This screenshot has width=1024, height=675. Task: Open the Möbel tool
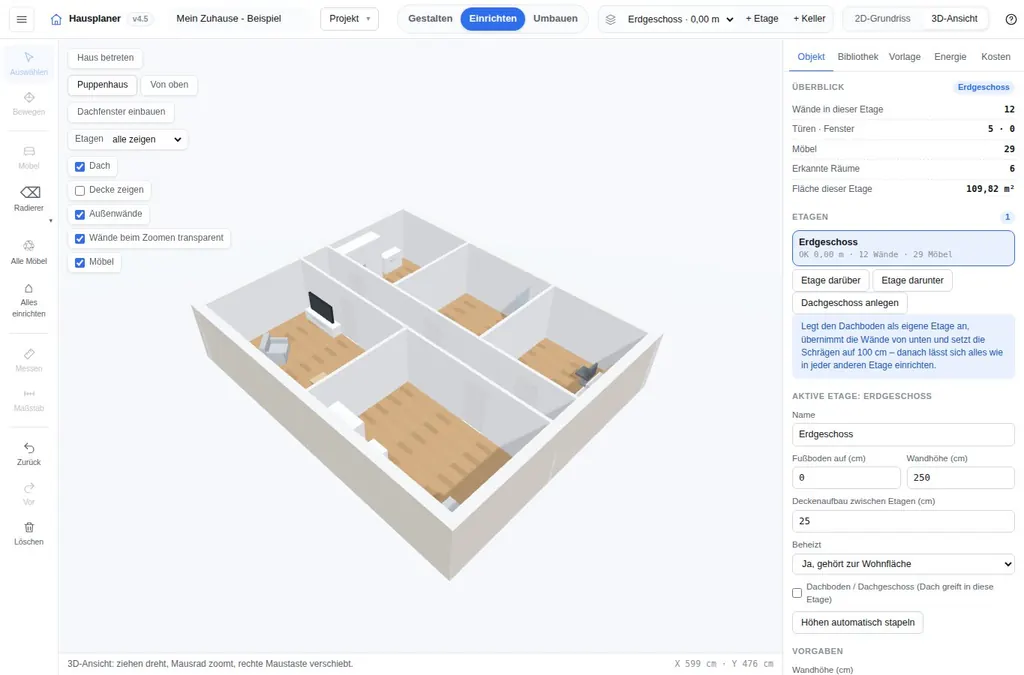click(29, 157)
